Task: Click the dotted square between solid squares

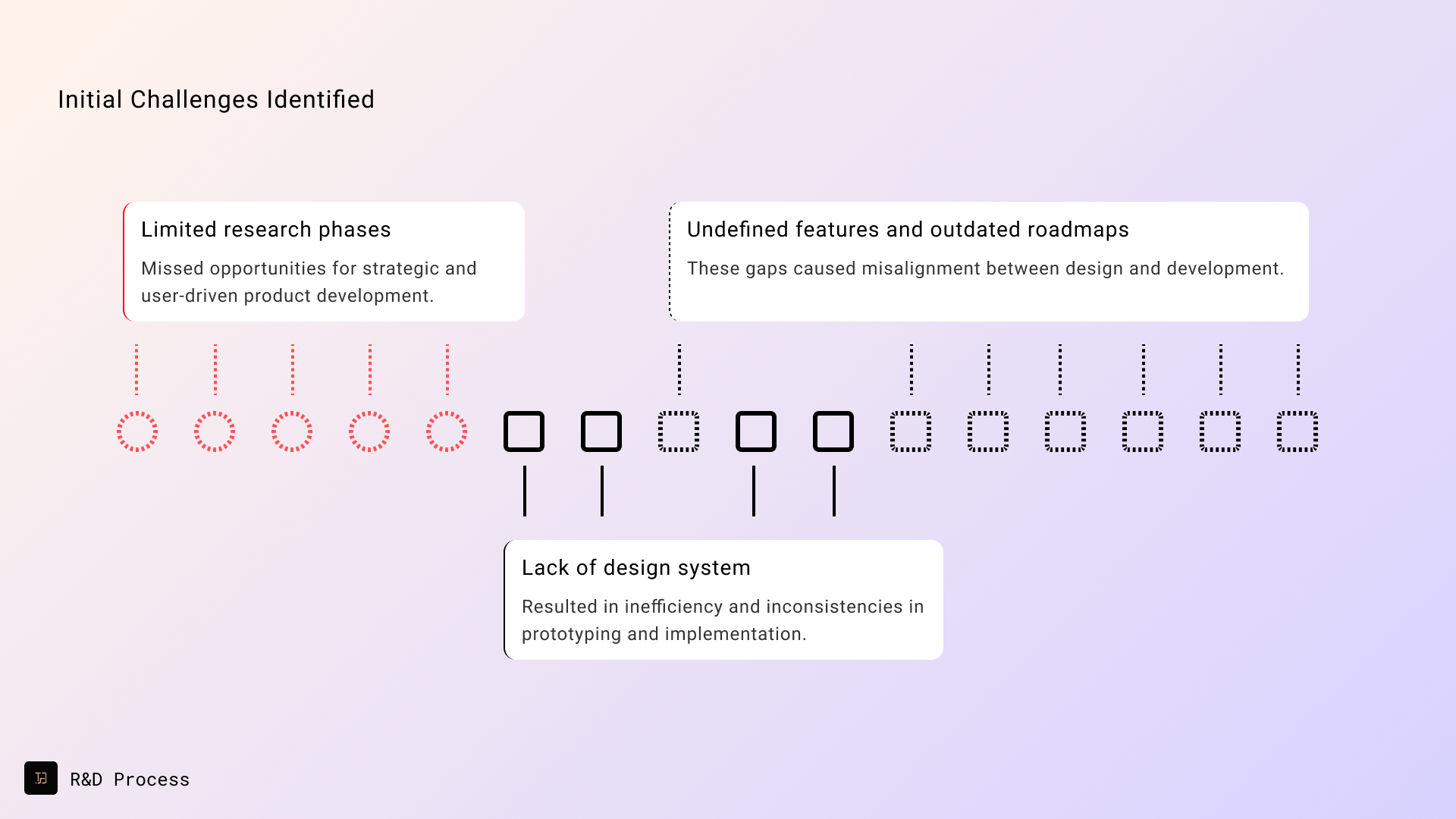Action: [679, 431]
